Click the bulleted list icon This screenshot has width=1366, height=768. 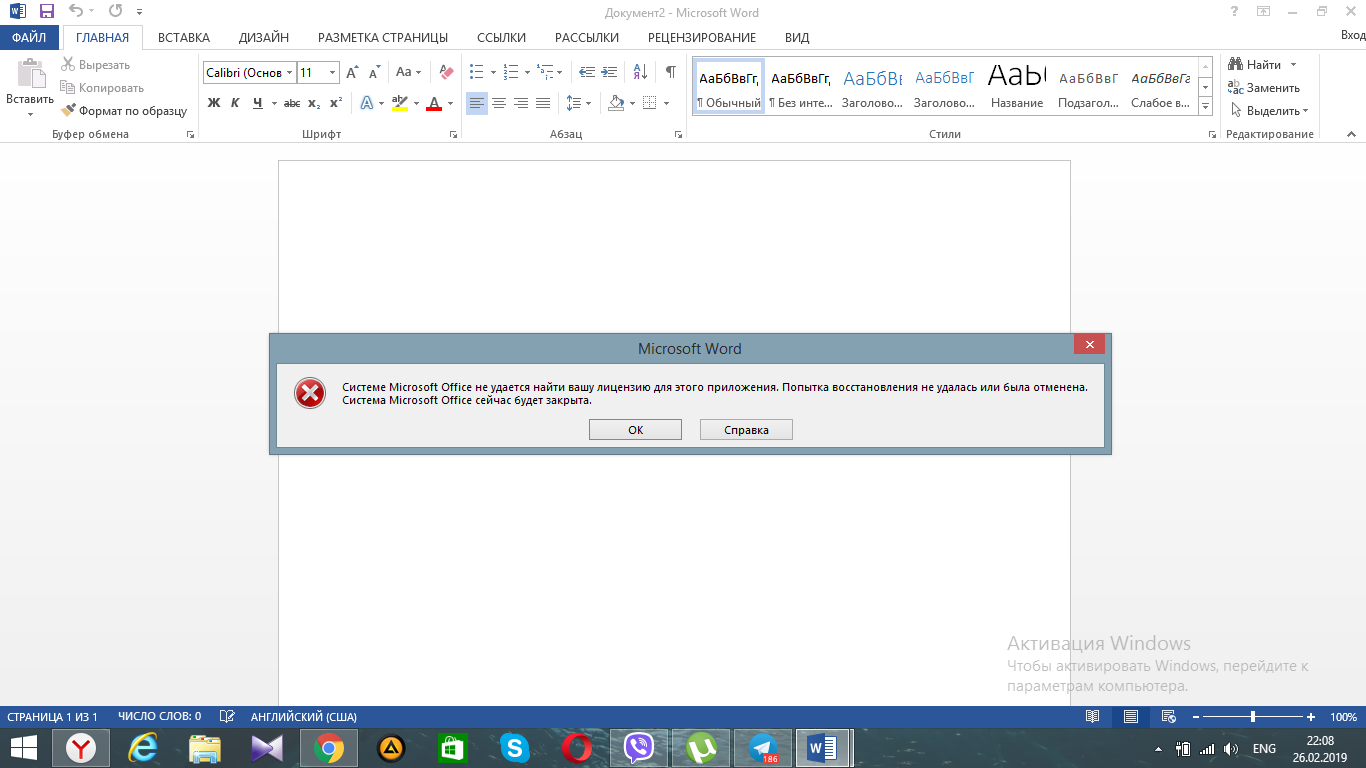coord(476,72)
